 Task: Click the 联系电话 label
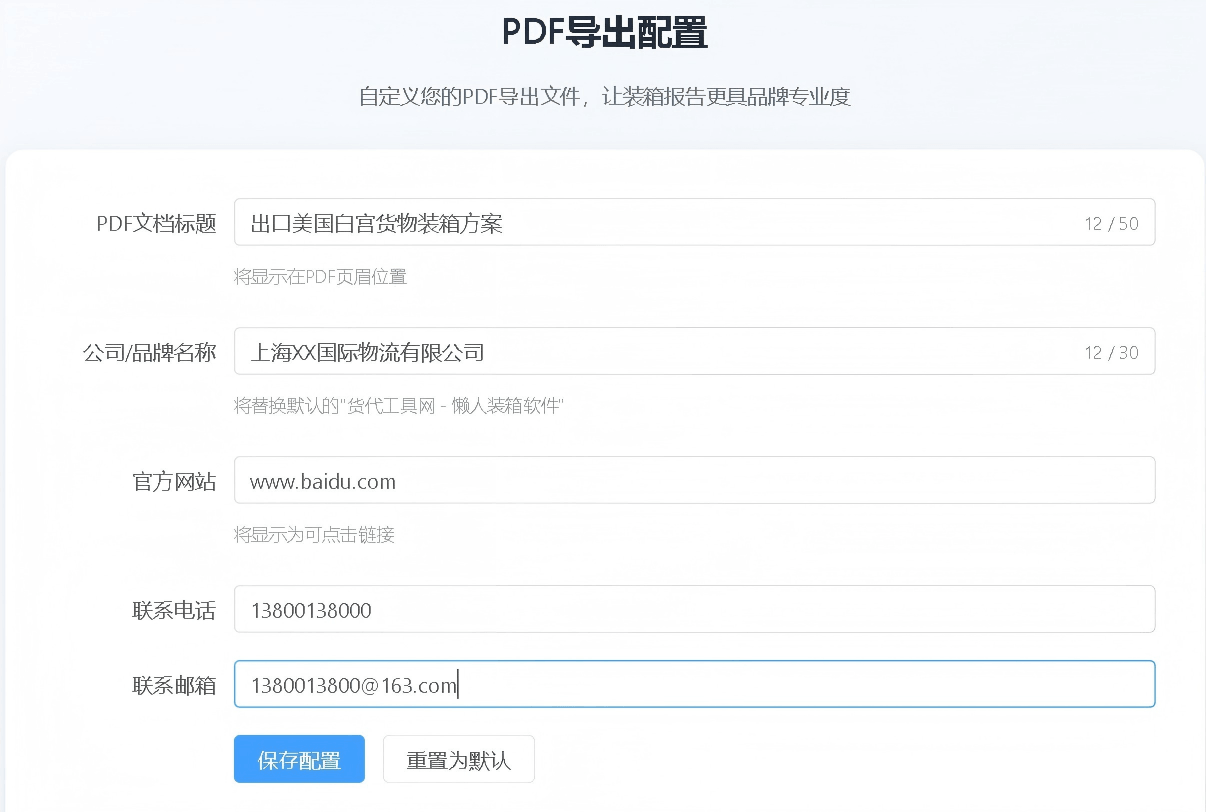pos(174,610)
